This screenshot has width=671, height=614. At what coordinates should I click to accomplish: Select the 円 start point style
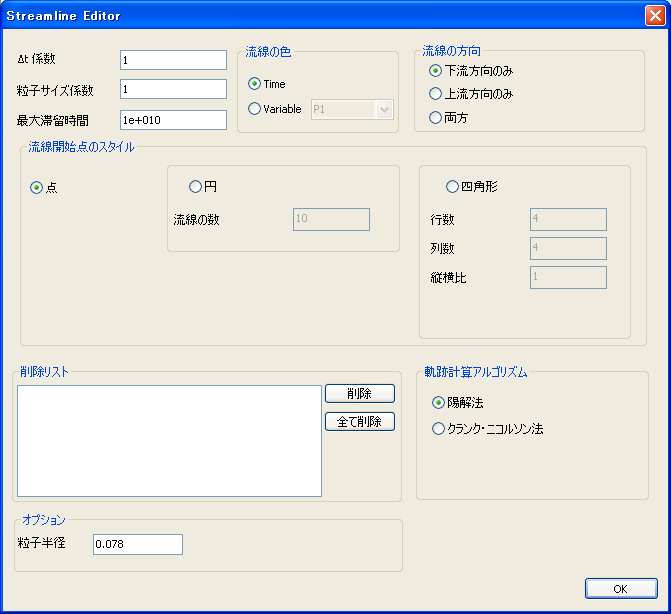(195, 186)
